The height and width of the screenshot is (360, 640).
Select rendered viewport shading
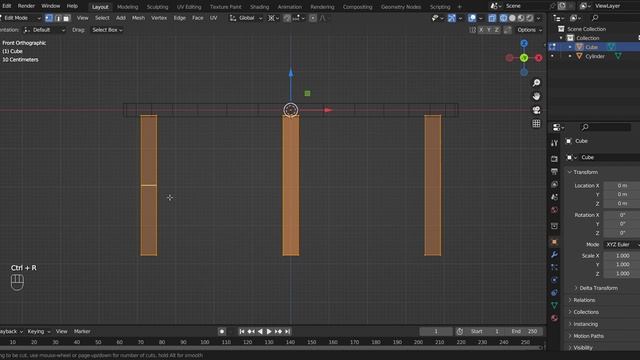tap(530, 18)
